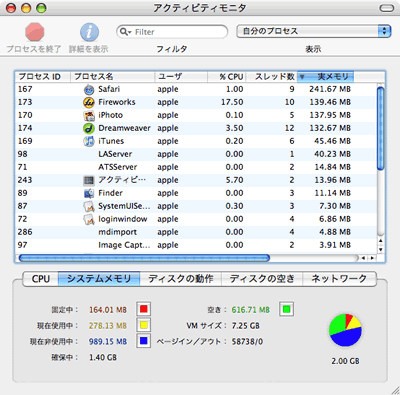The image size is (400, 395).
Task: Select the Safari compass icon
Action: [x=89, y=89]
